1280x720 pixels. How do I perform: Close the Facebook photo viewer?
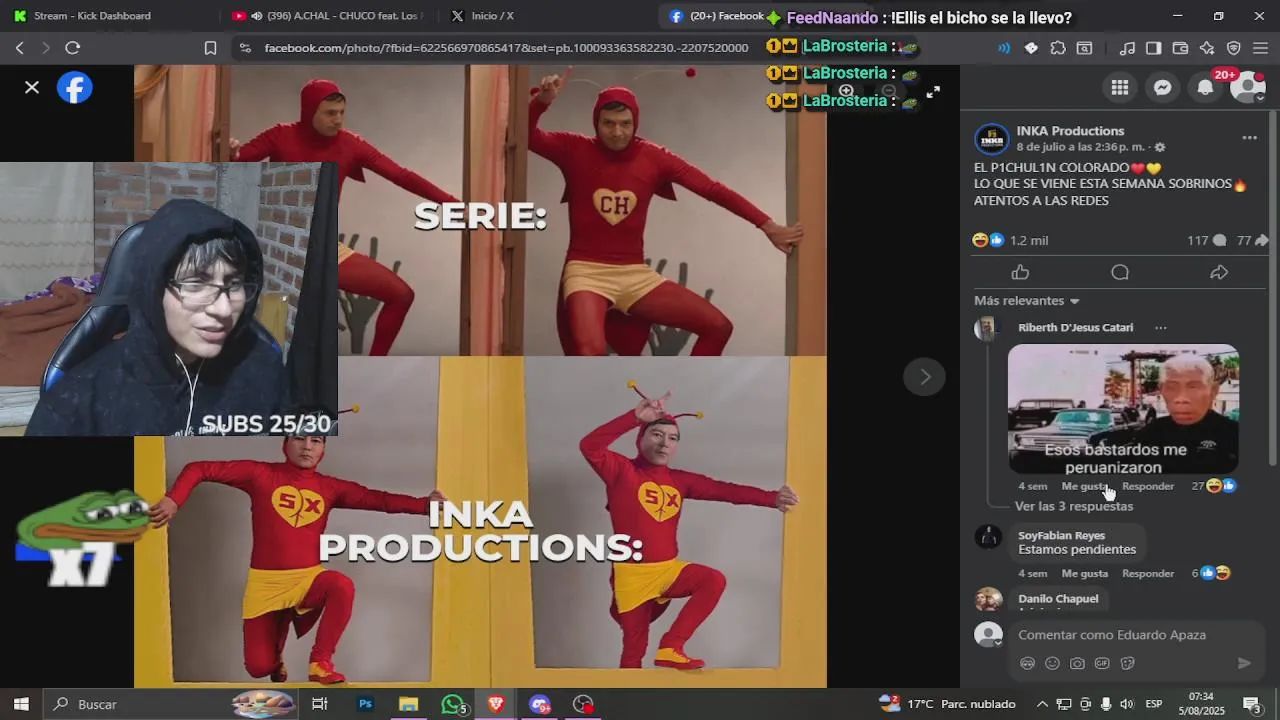[x=32, y=88]
